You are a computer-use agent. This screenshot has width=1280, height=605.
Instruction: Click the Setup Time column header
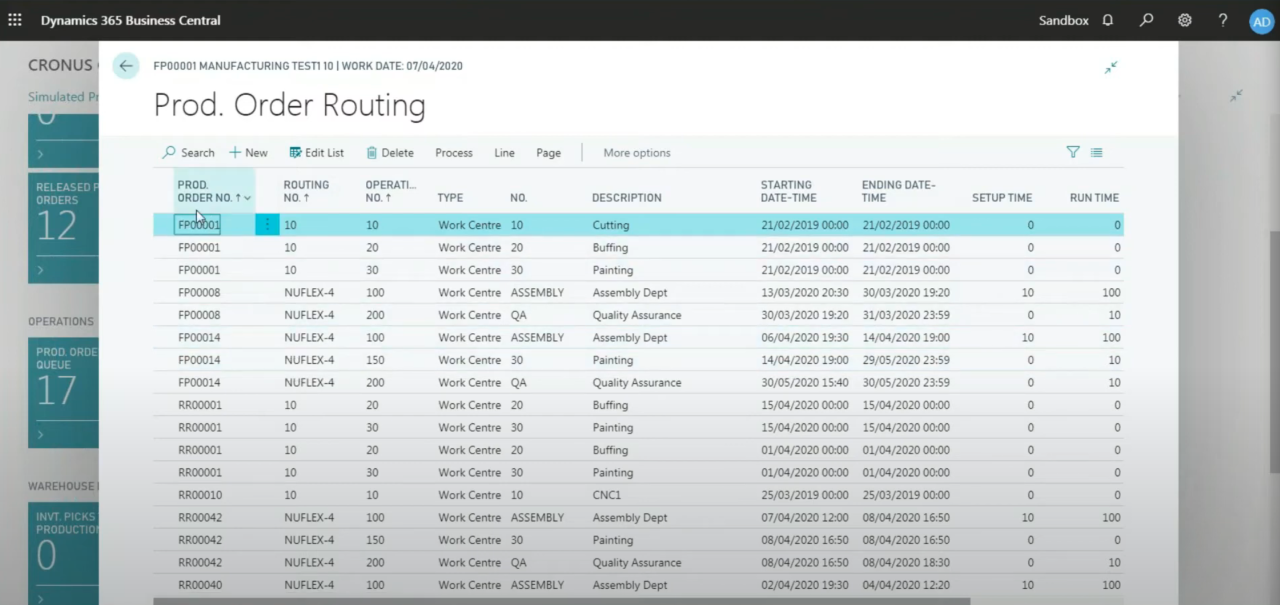[x=1002, y=198]
